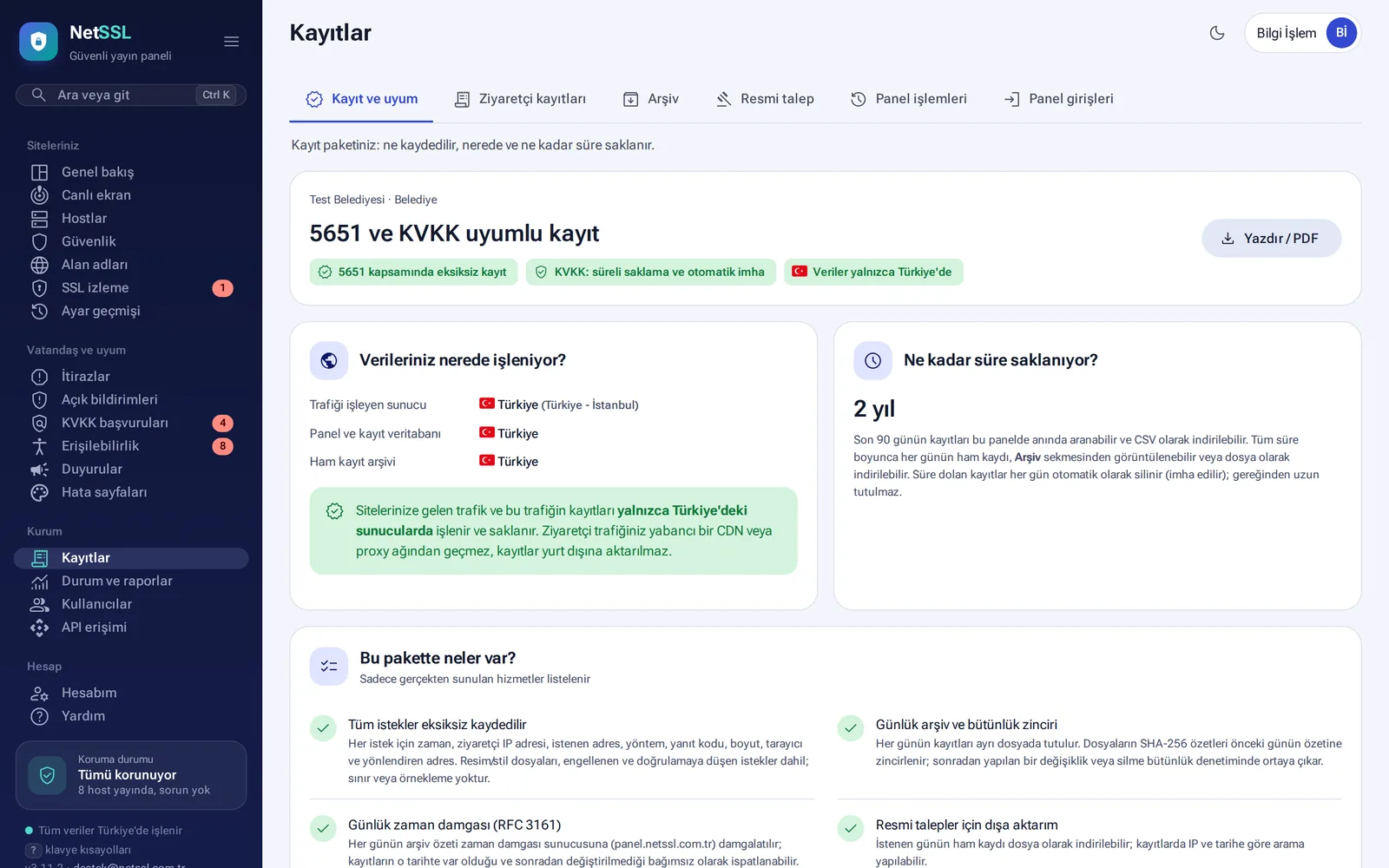Switch to Ziyaretçi kayıtları tab
1389x868 pixels.
point(520,99)
